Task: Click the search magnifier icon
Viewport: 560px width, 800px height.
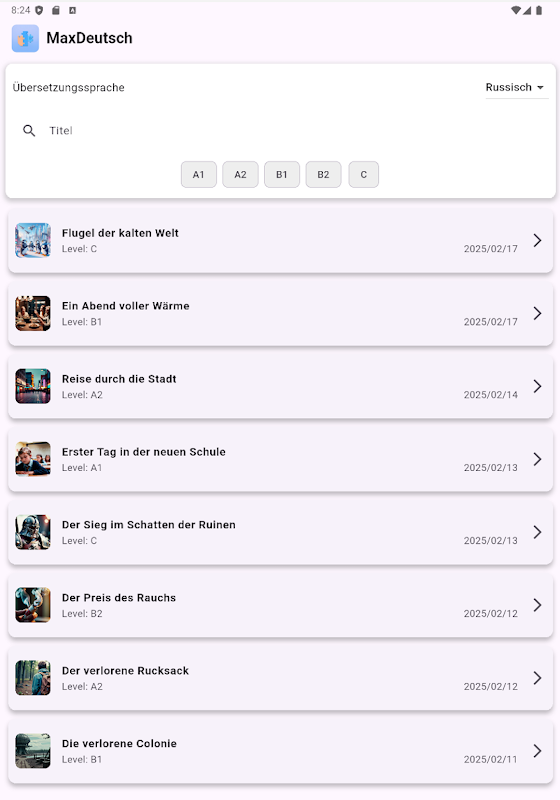Action: (29, 131)
